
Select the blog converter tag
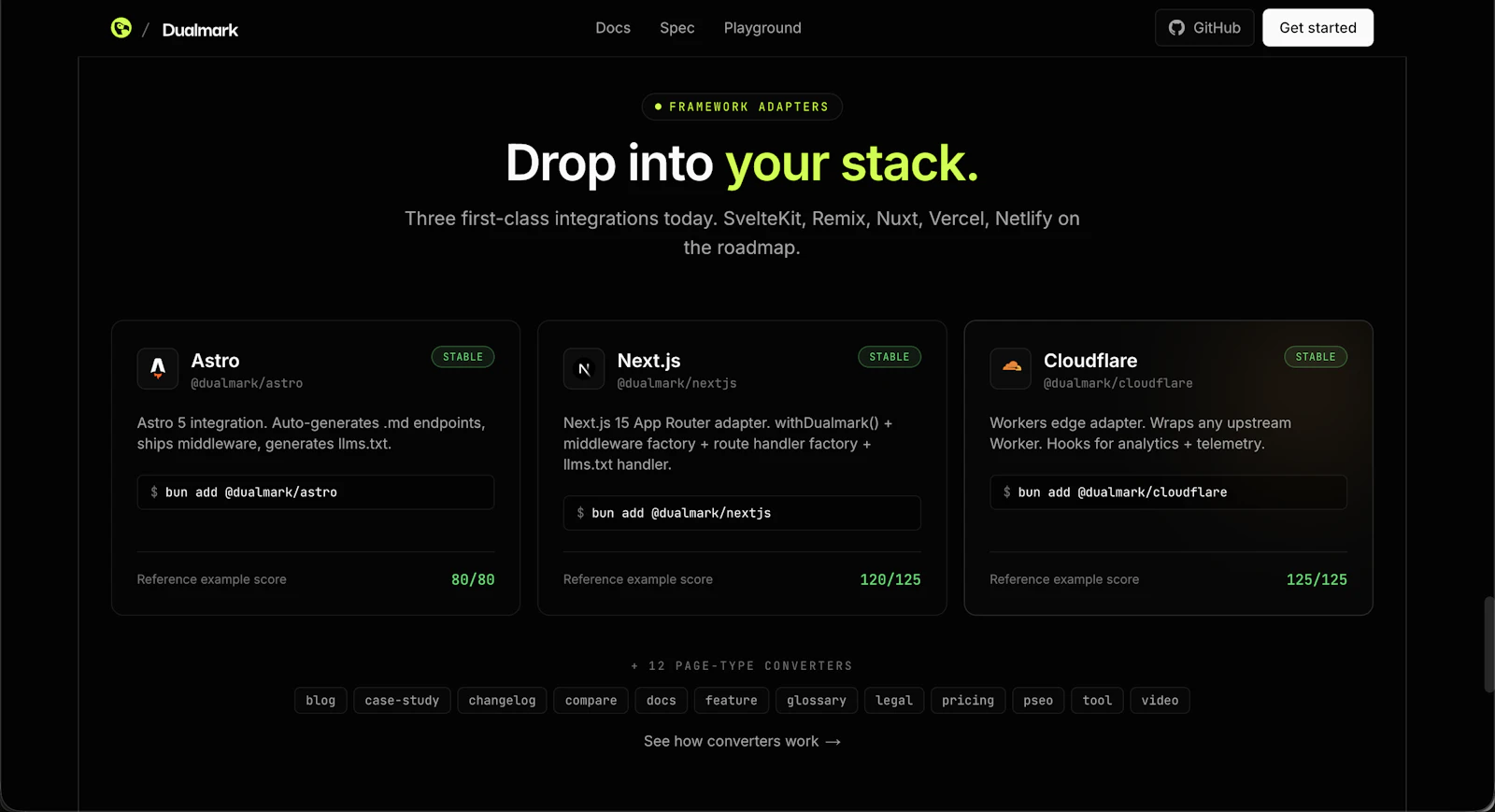(320, 701)
